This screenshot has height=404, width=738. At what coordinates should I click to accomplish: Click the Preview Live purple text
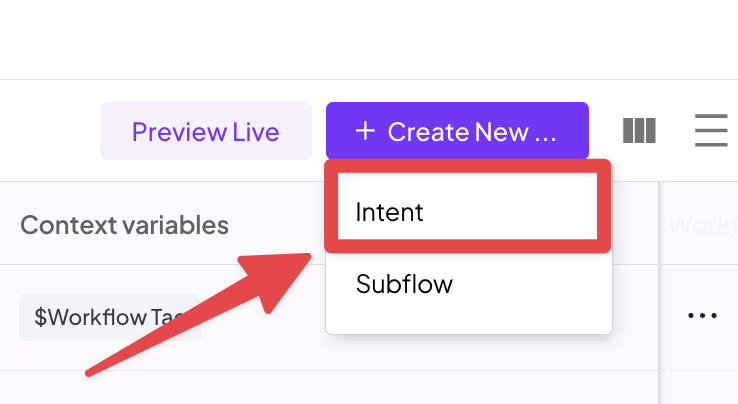(x=206, y=131)
